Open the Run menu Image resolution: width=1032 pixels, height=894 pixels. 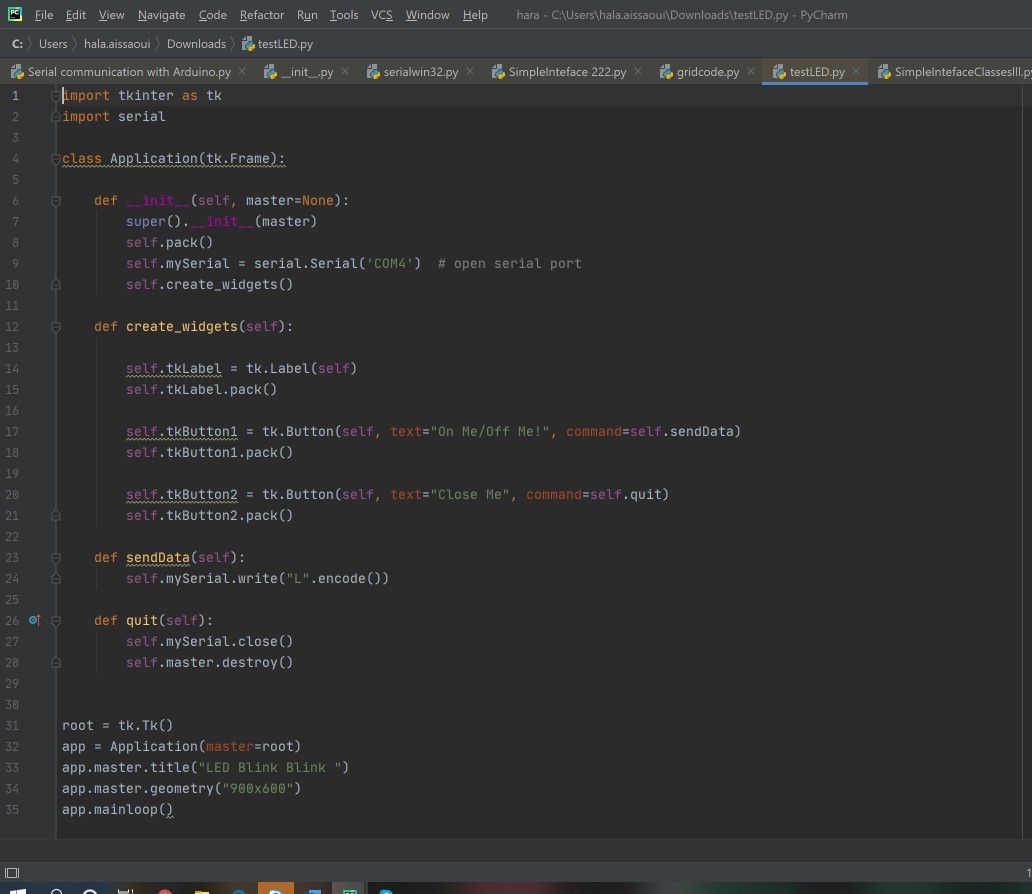tap(307, 14)
